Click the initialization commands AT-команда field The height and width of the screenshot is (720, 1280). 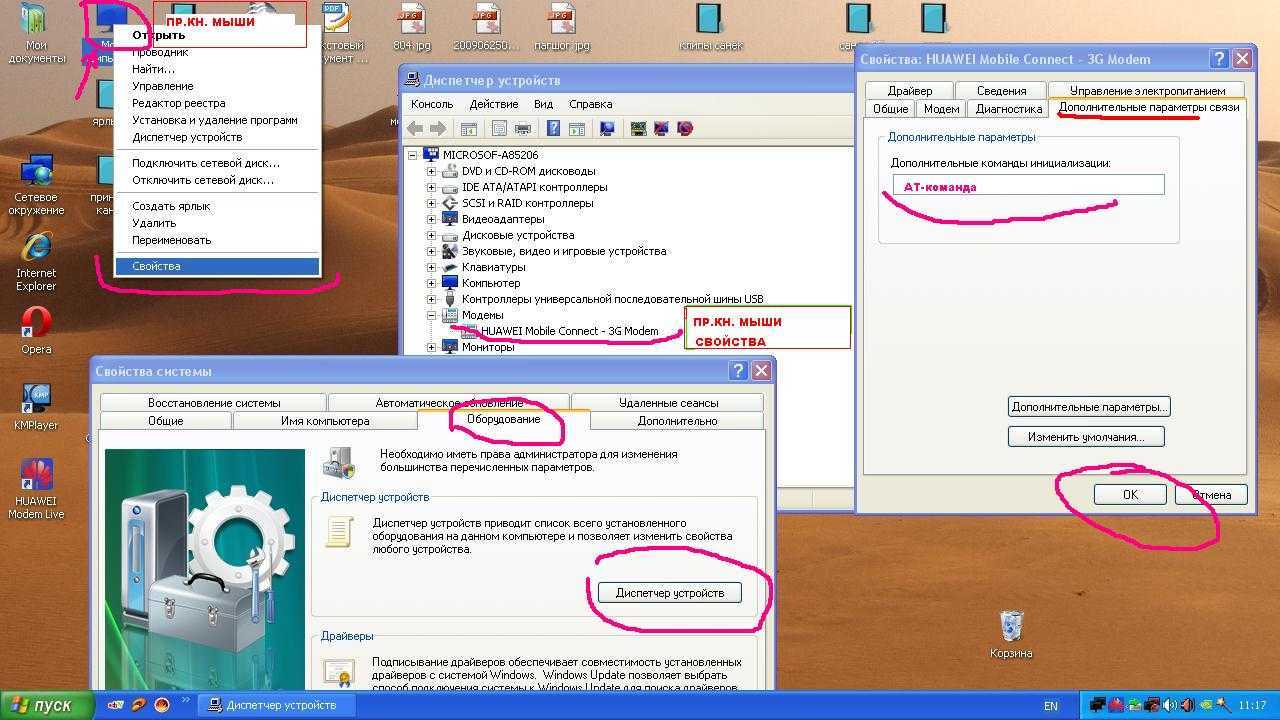pos(1028,185)
